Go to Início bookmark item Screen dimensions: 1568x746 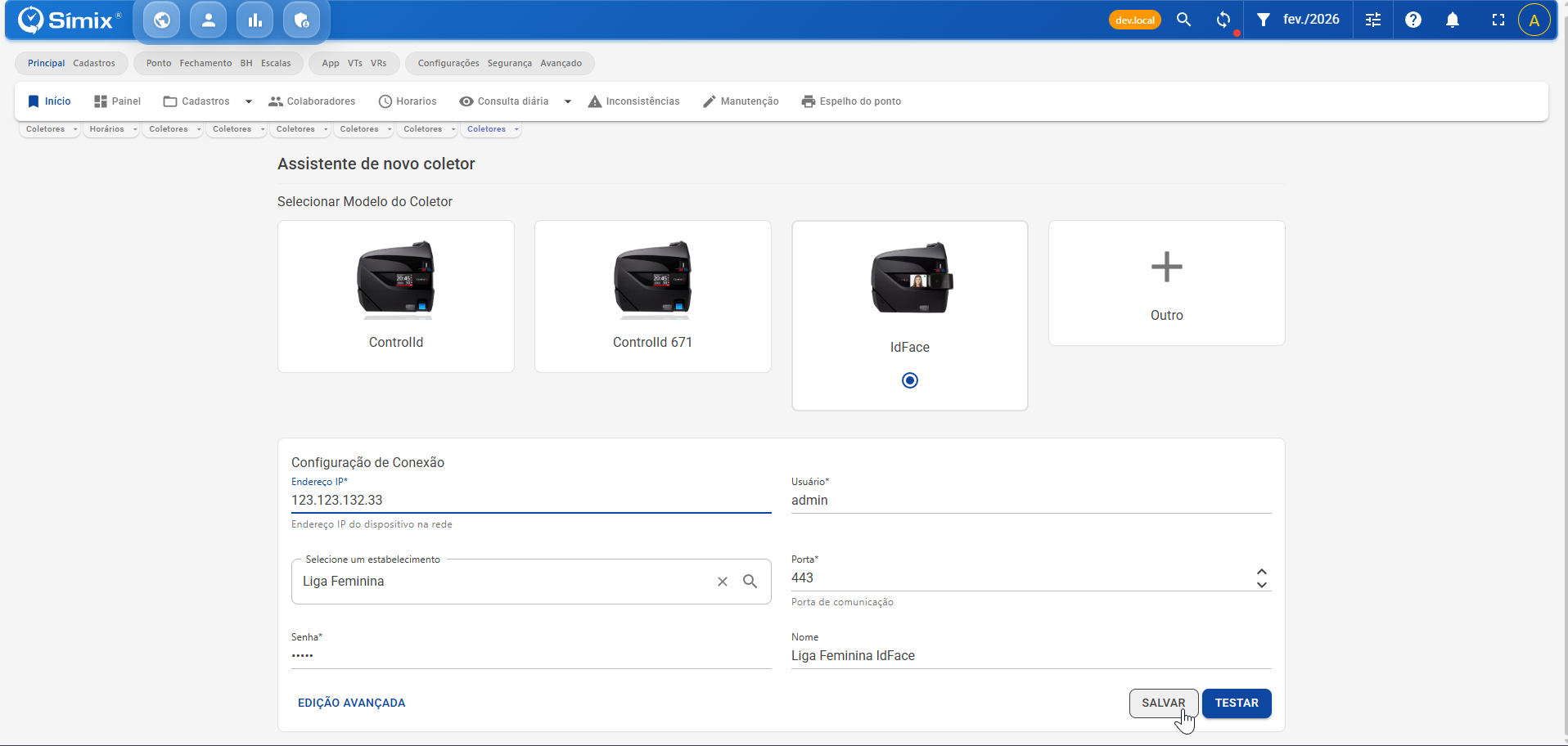point(49,101)
